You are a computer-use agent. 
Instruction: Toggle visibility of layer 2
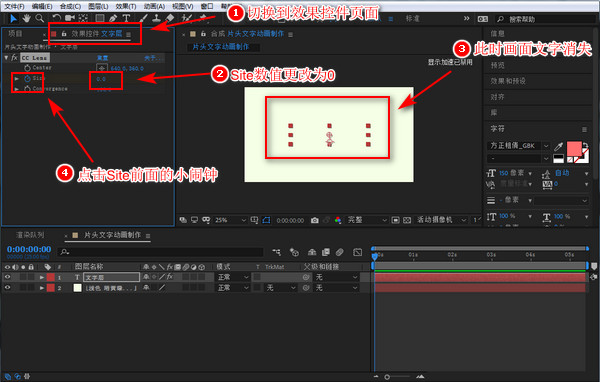[x=7, y=287]
